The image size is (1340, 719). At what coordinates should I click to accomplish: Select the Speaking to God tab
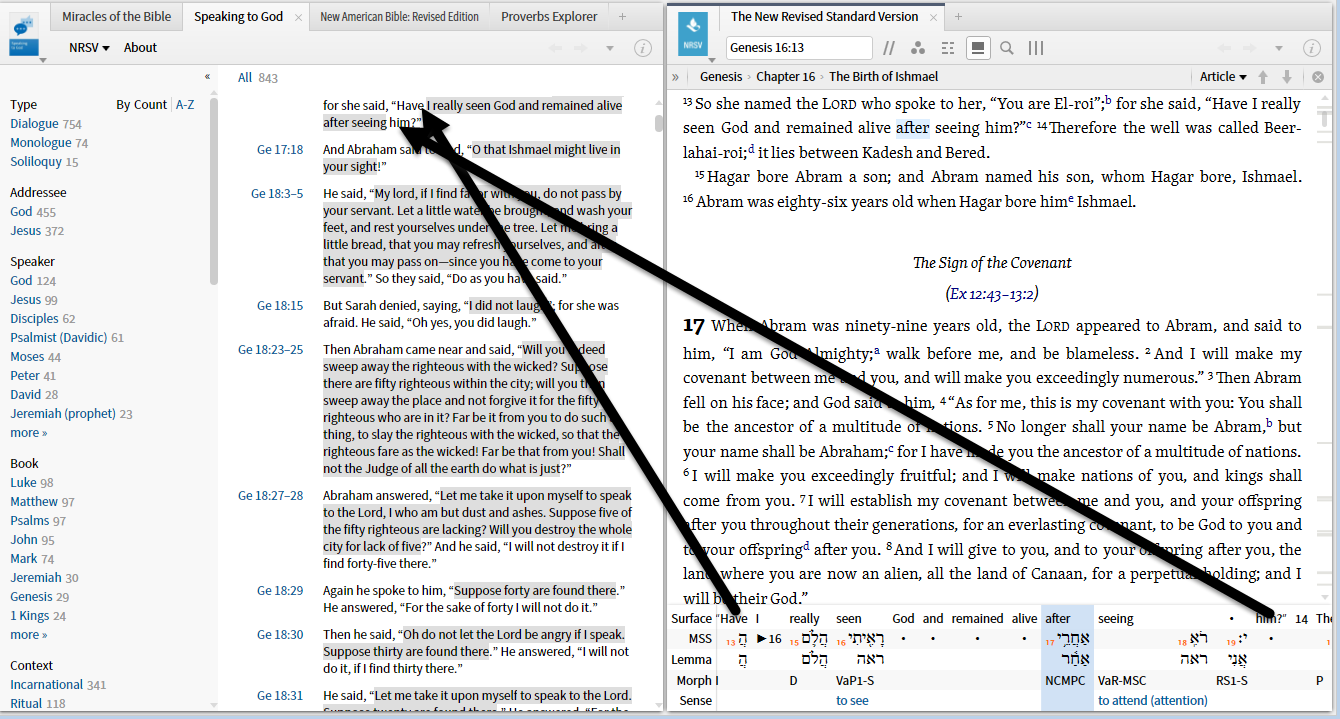coord(238,17)
